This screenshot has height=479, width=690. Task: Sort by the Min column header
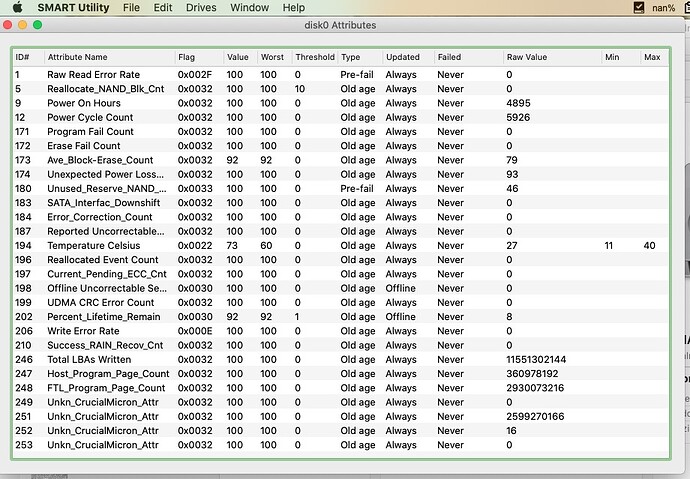point(621,57)
